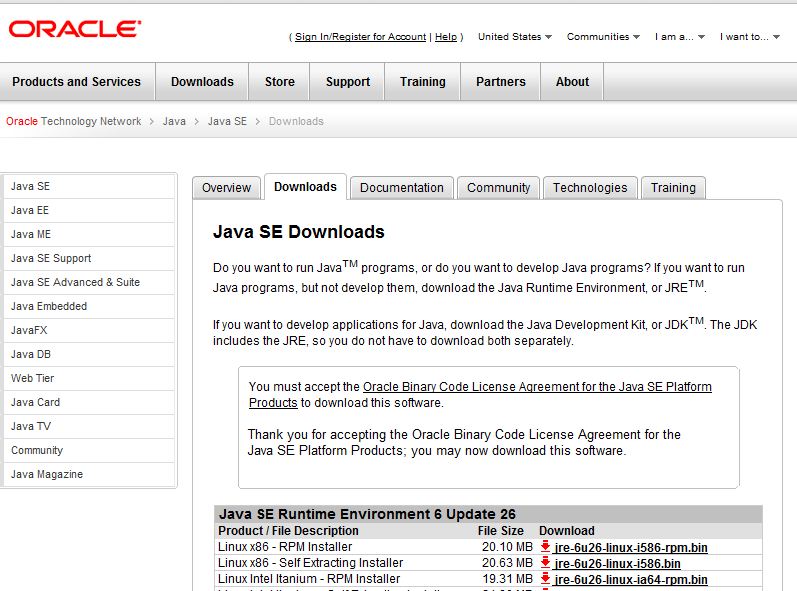Download jre-6u26-linux-ia64-rpm.bin file link

tap(631, 579)
